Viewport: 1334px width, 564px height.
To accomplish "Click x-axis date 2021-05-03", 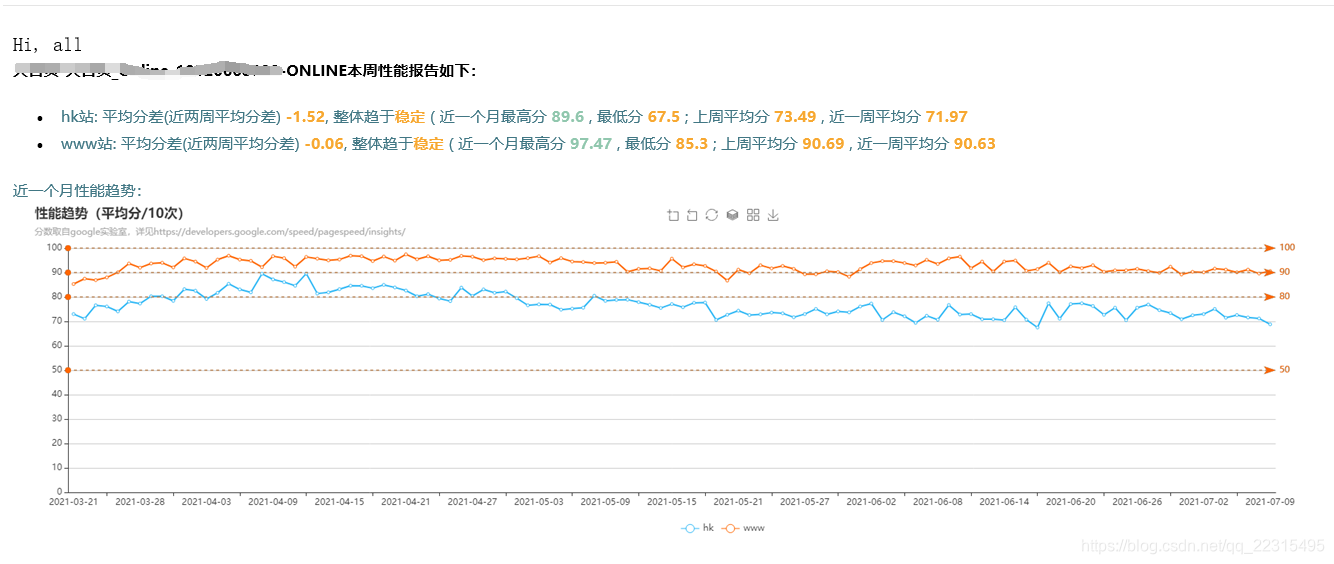I will tap(538, 502).
